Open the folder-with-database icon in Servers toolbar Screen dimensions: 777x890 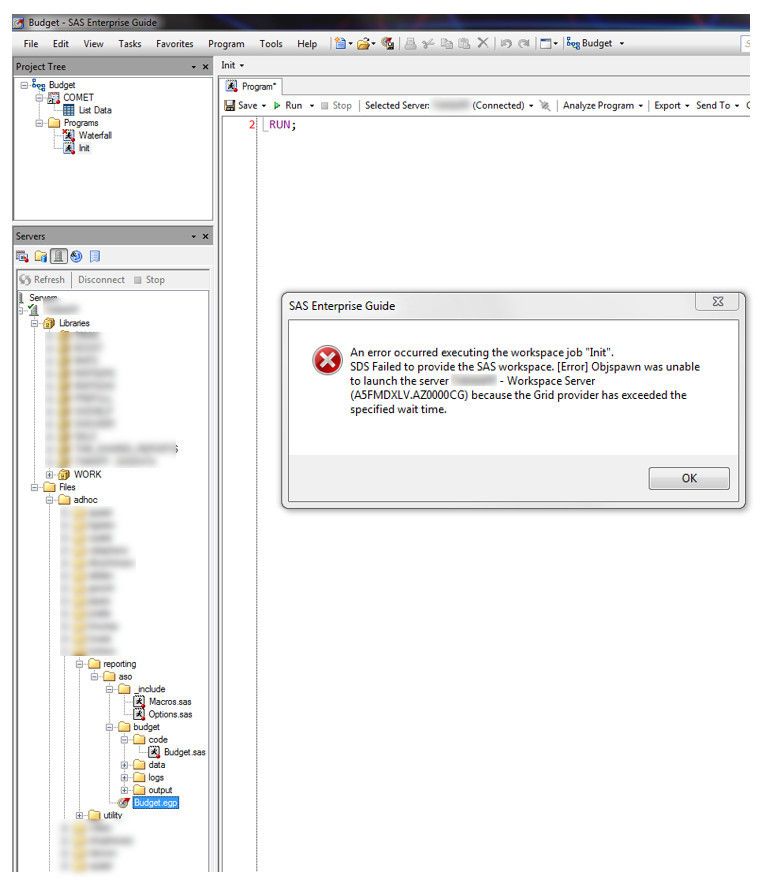[40, 257]
